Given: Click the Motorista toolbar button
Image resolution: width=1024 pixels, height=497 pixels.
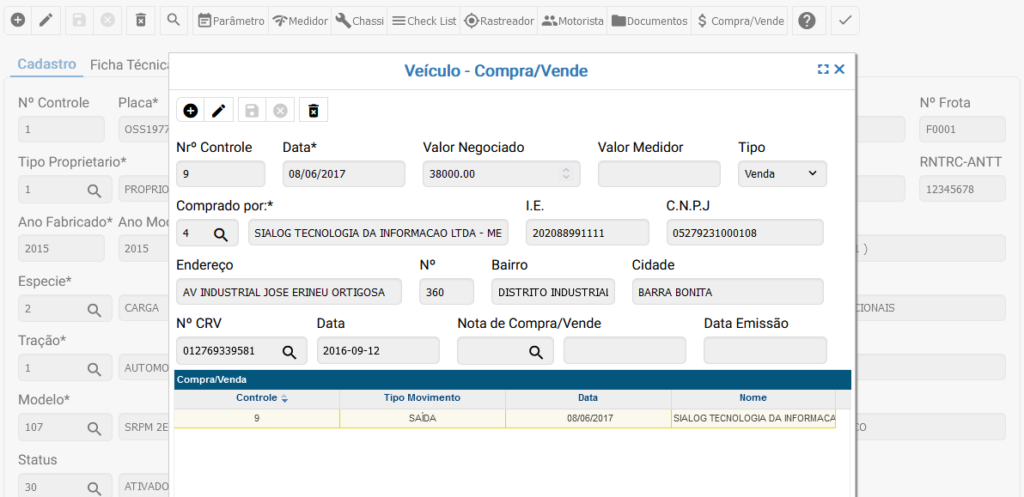Looking at the screenshot, I should pos(573,20).
